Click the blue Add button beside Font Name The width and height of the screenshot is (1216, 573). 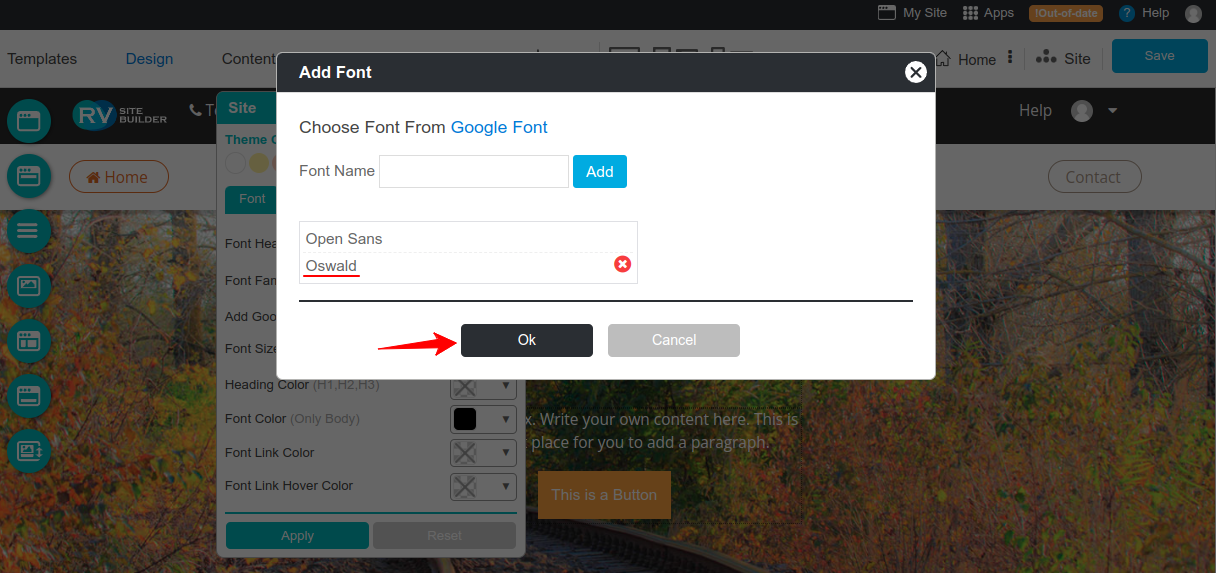click(x=600, y=171)
